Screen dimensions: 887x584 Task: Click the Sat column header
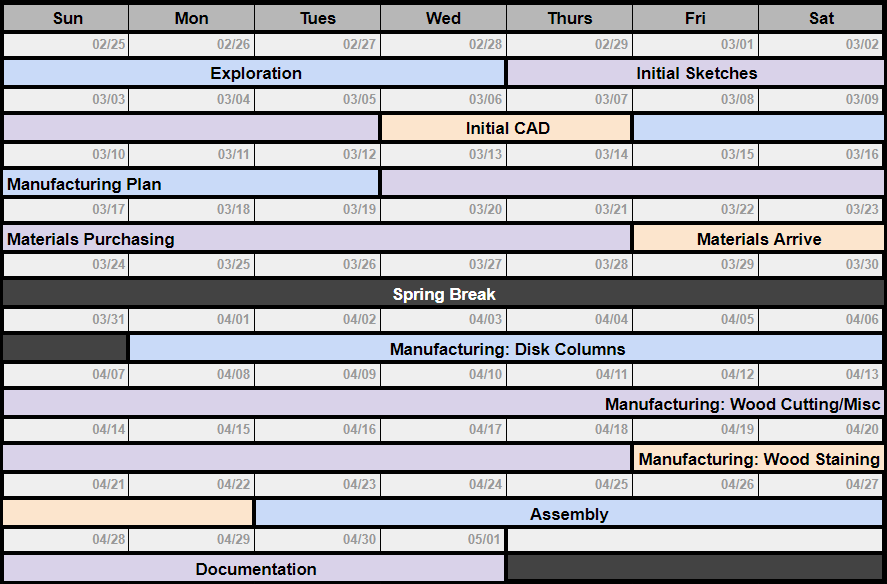click(821, 18)
